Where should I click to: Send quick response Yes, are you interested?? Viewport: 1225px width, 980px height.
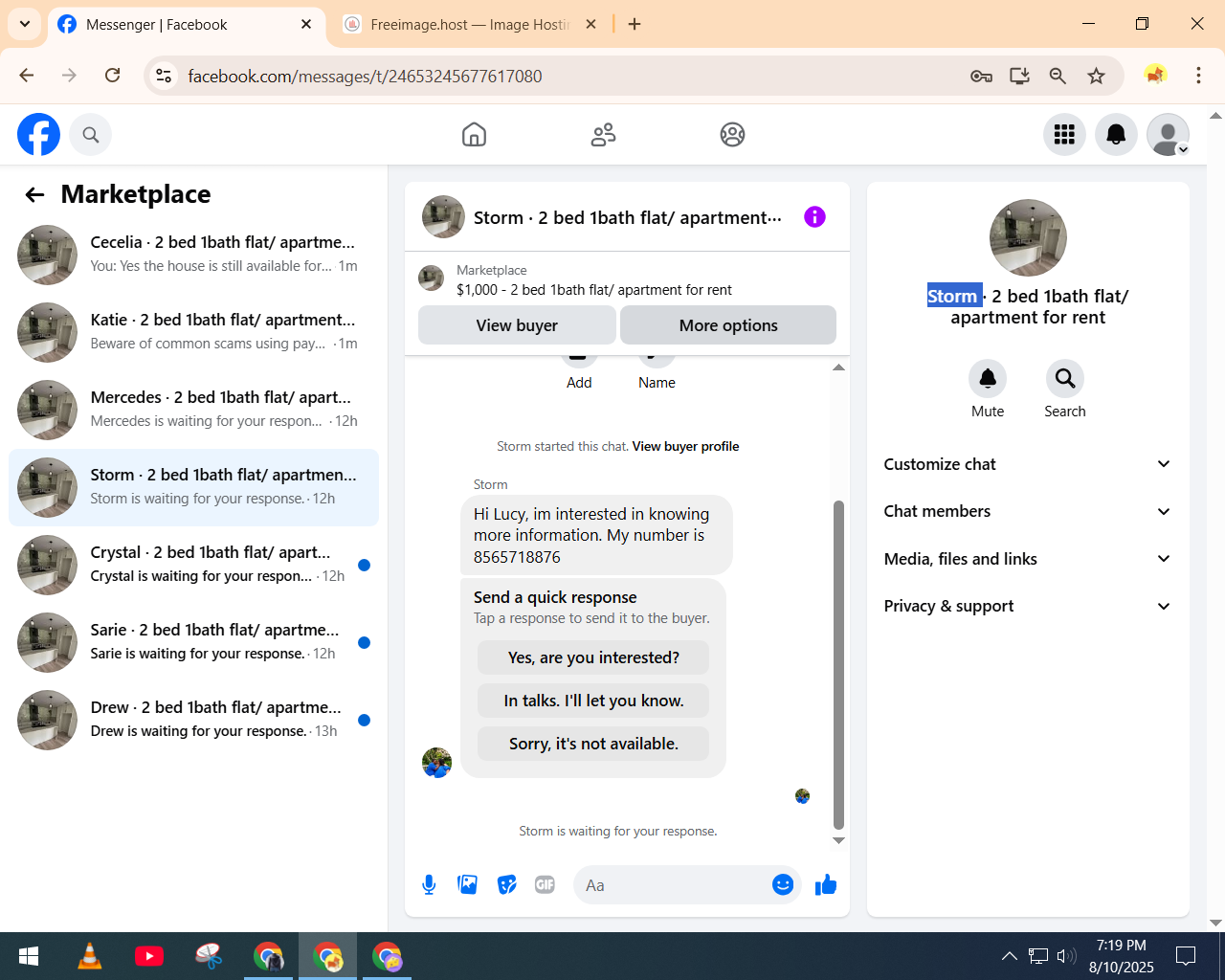[x=593, y=657]
